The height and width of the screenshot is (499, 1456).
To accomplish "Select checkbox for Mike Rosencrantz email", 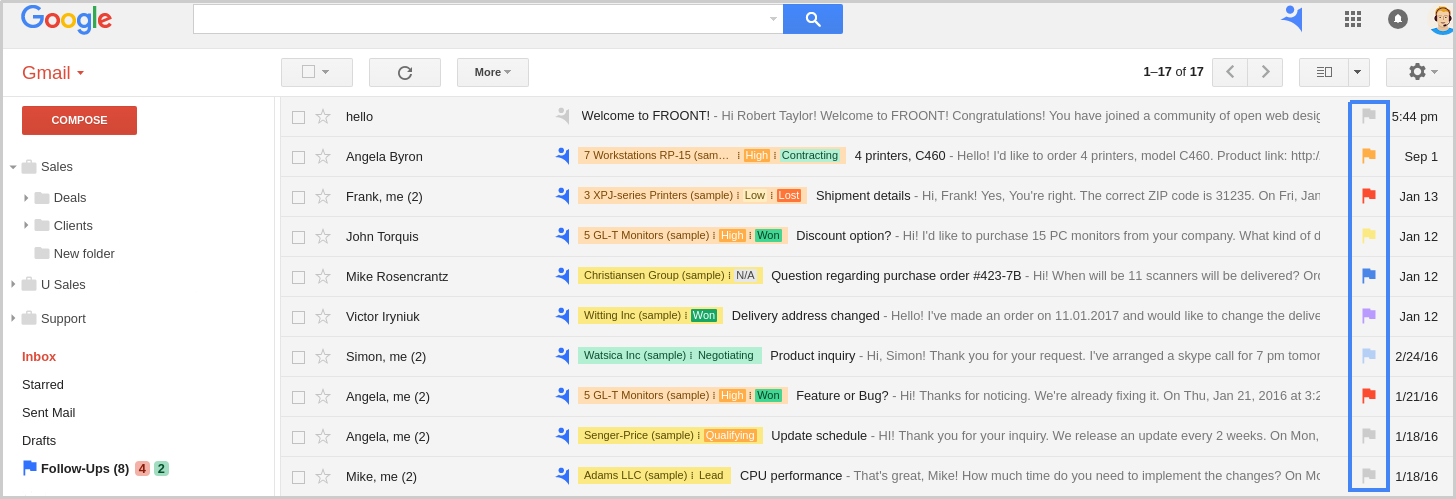I will (x=298, y=277).
